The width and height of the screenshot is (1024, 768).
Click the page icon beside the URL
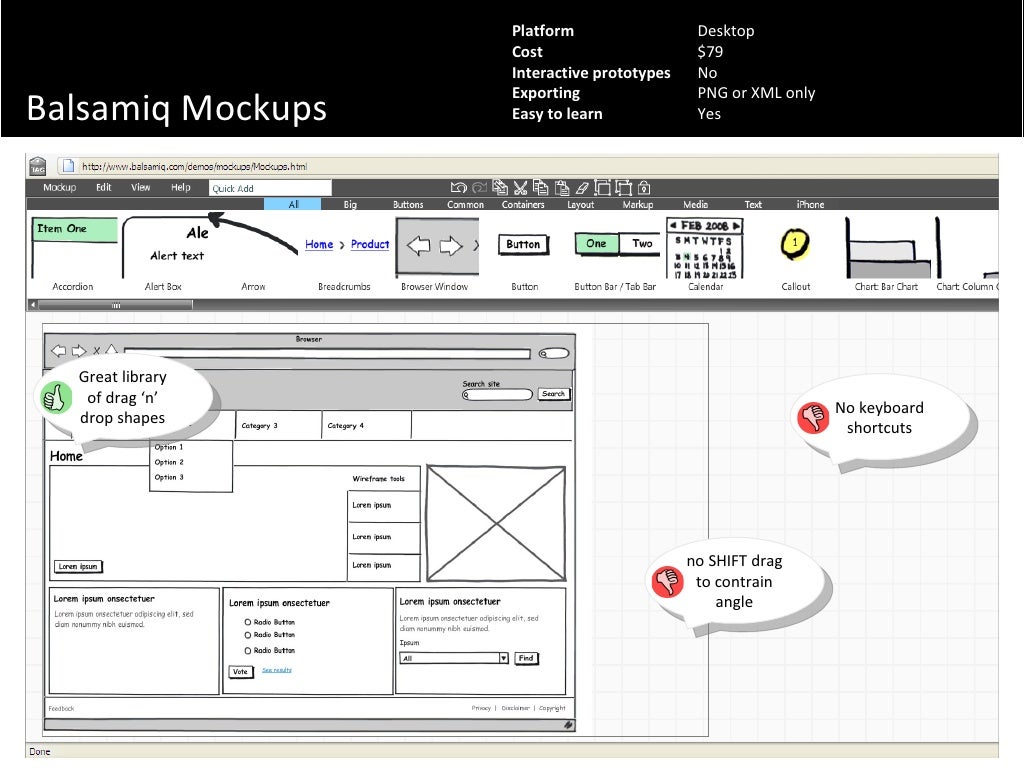click(x=68, y=166)
